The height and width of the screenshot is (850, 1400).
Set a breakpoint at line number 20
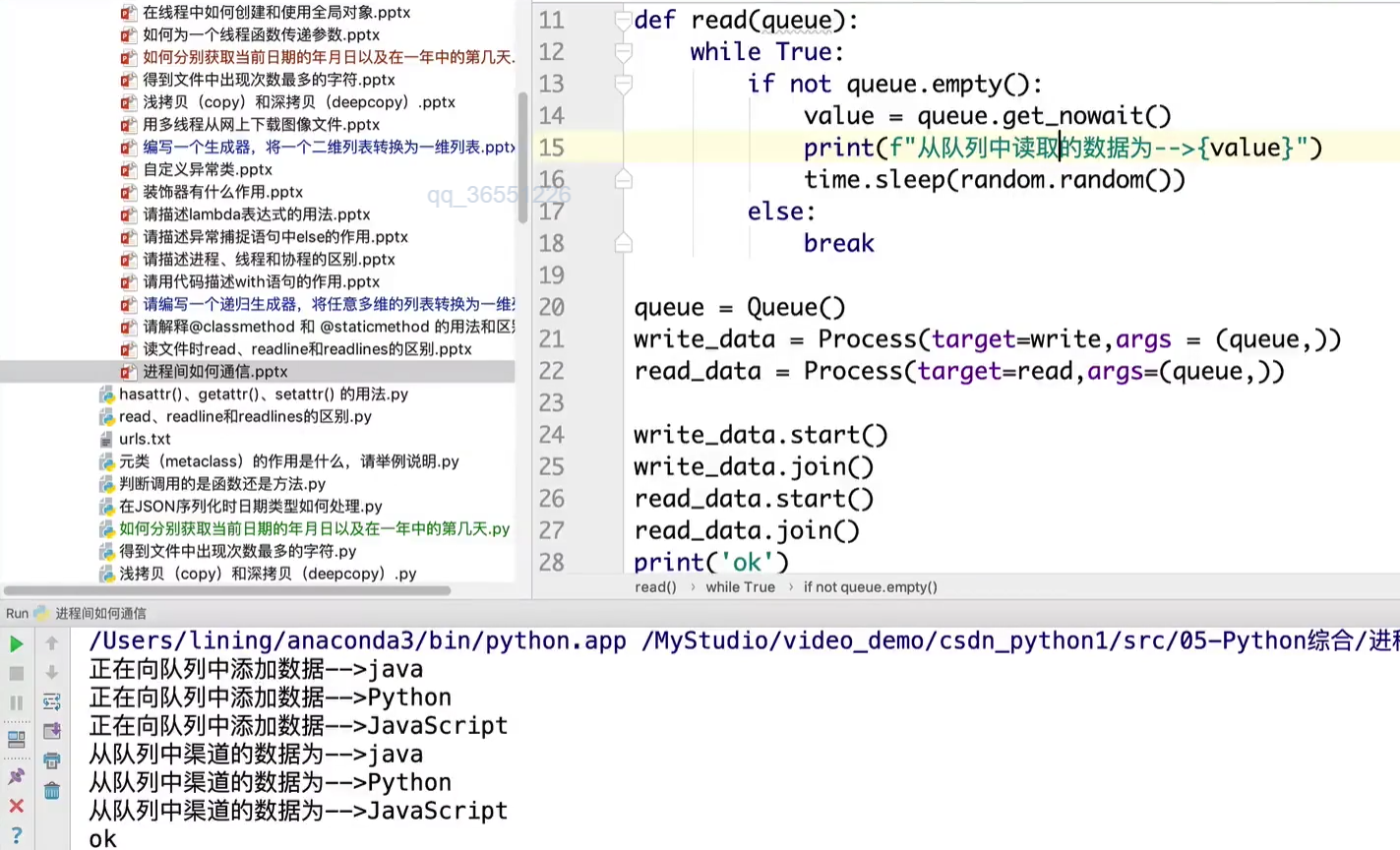551,307
